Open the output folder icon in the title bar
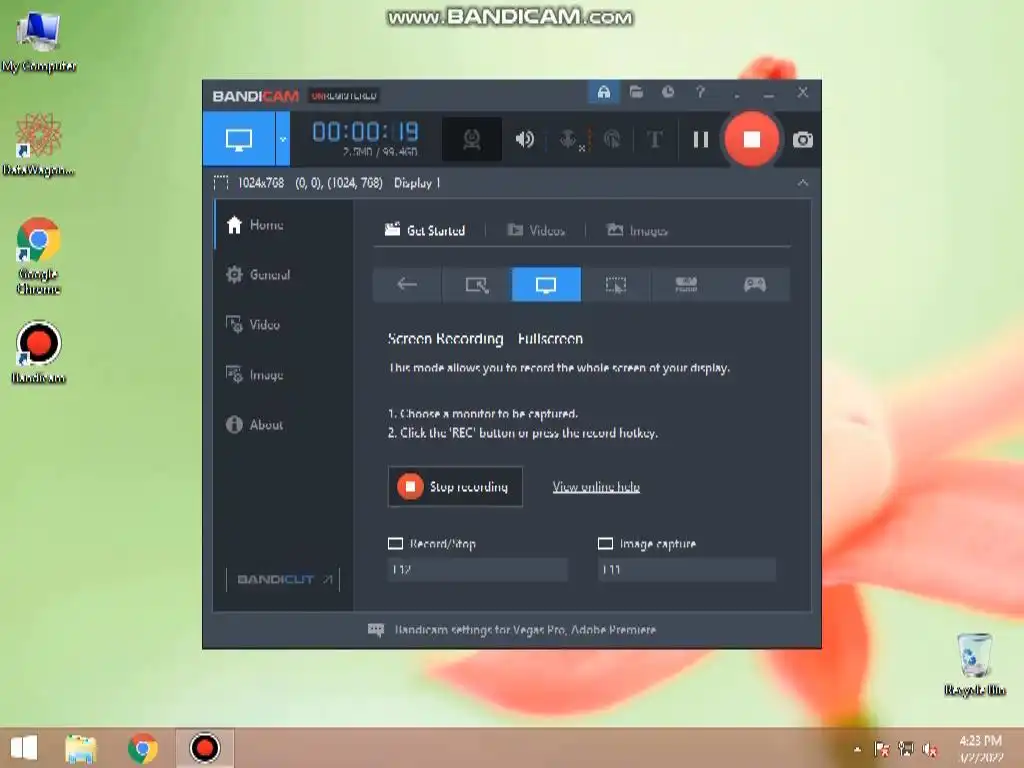 (636, 92)
